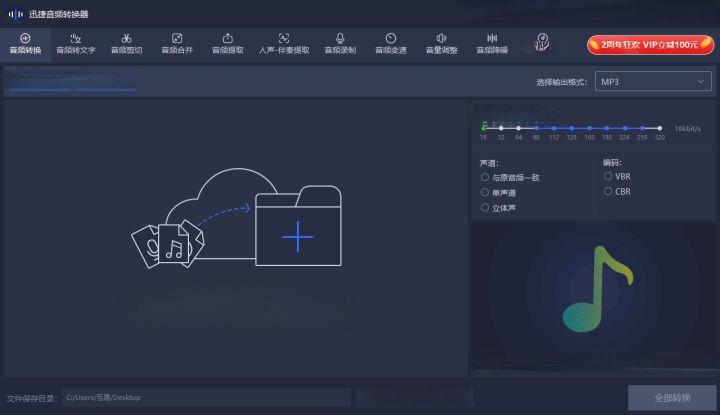The width and height of the screenshot is (720, 415).
Task: Switch to the 音频提取 (audio extract) tool
Action: [227, 43]
